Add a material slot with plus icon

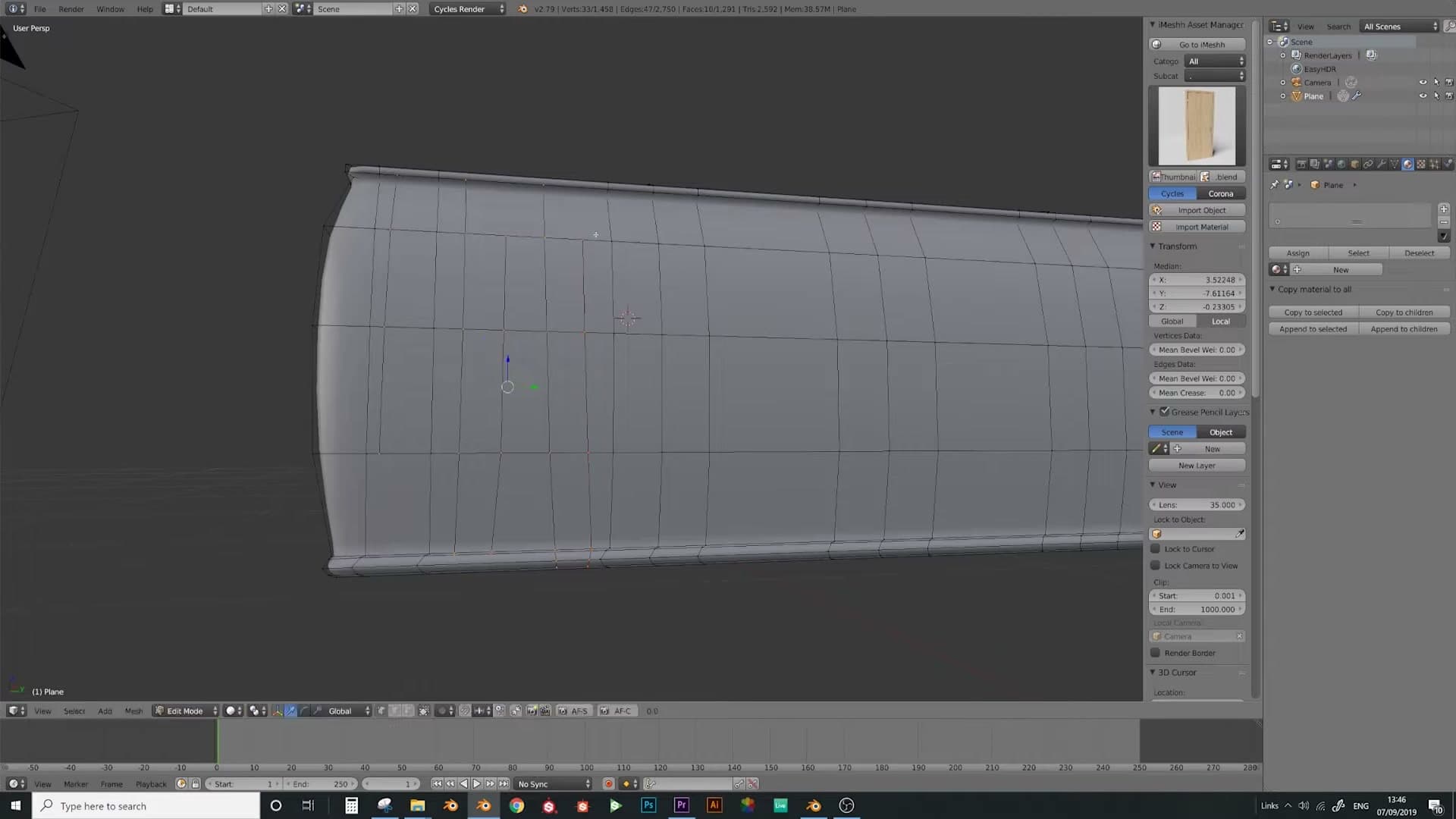pos(1444,209)
